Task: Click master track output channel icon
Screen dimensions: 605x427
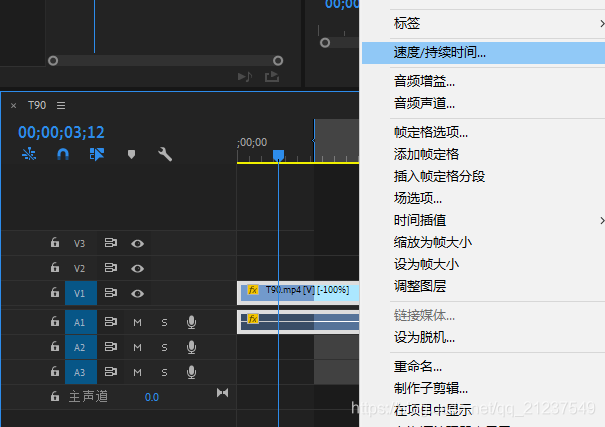Action: point(223,393)
